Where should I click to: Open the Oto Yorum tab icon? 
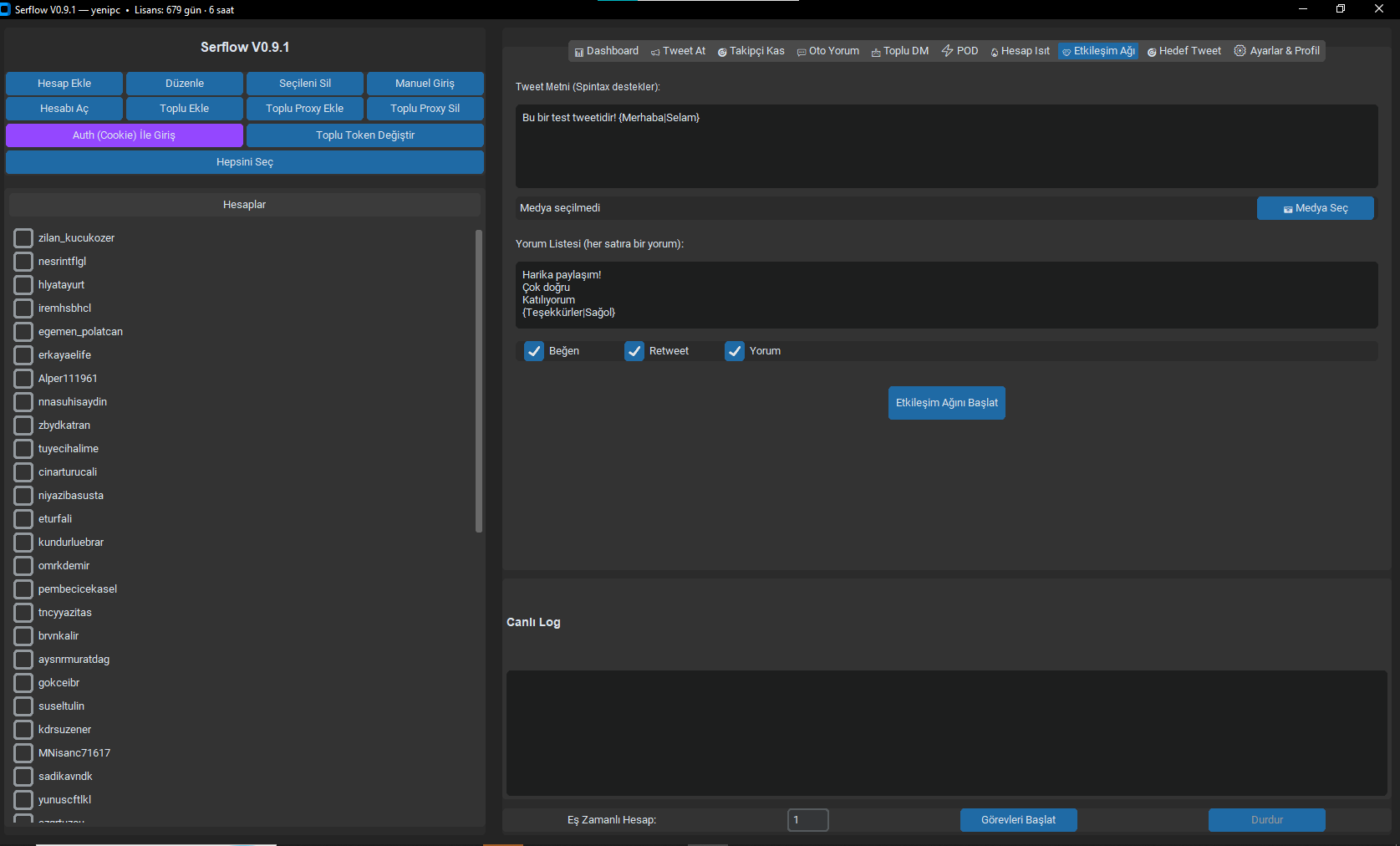[x=802, y=52]
